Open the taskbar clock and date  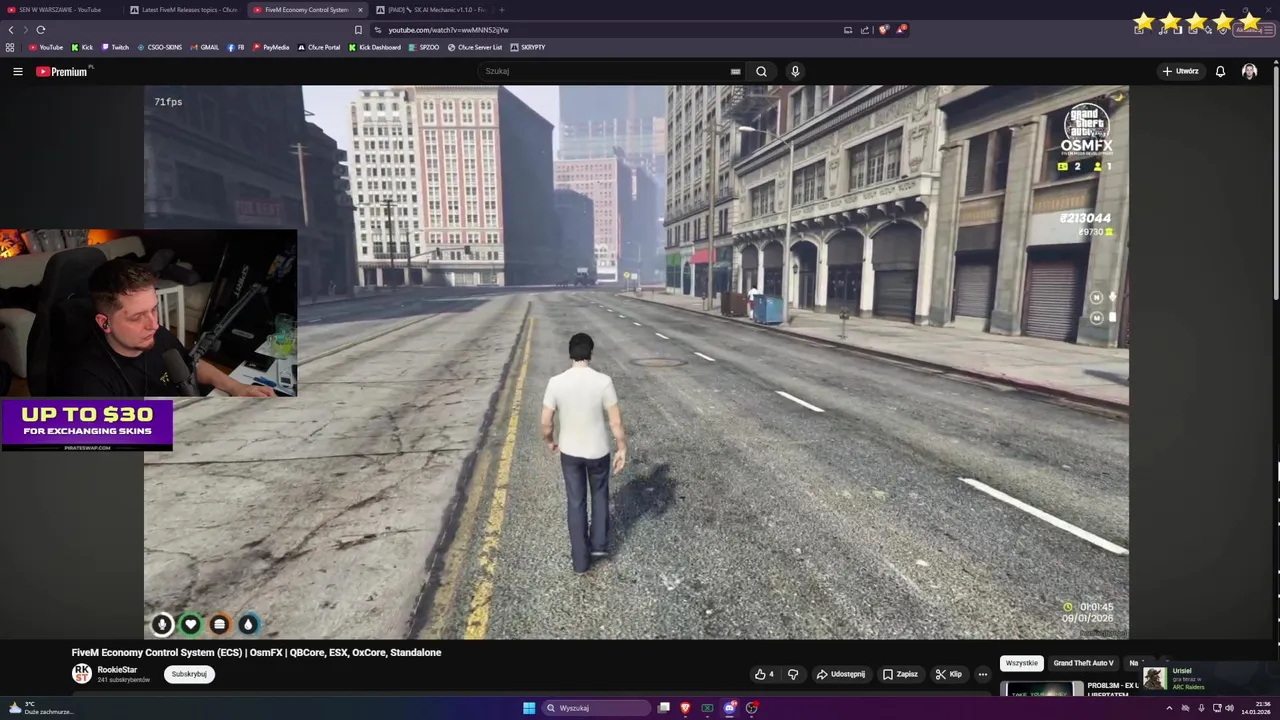pyautogui.click(x=1256, y=708)
